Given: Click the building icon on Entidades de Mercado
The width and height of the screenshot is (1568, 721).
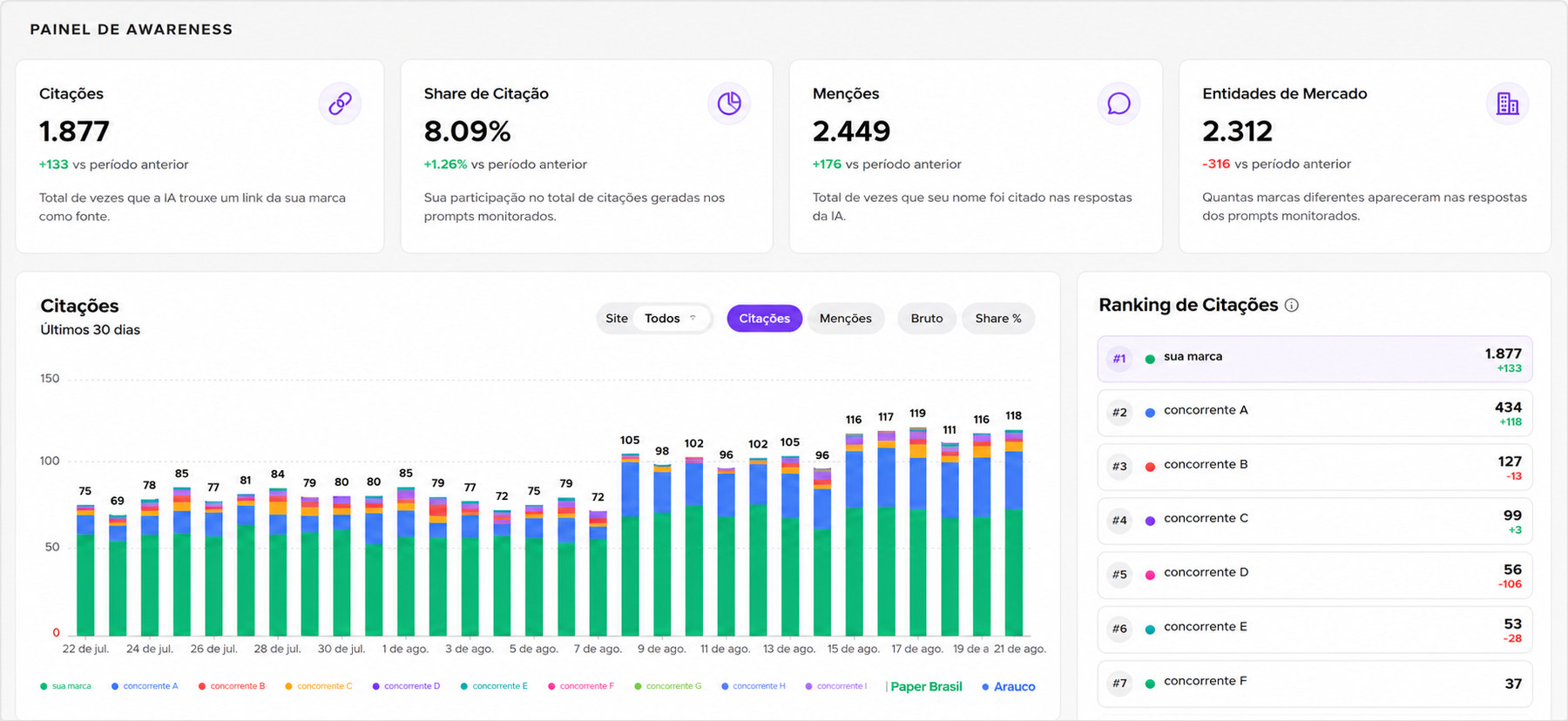Looking at the screenshot, I should pos(1508,104).
